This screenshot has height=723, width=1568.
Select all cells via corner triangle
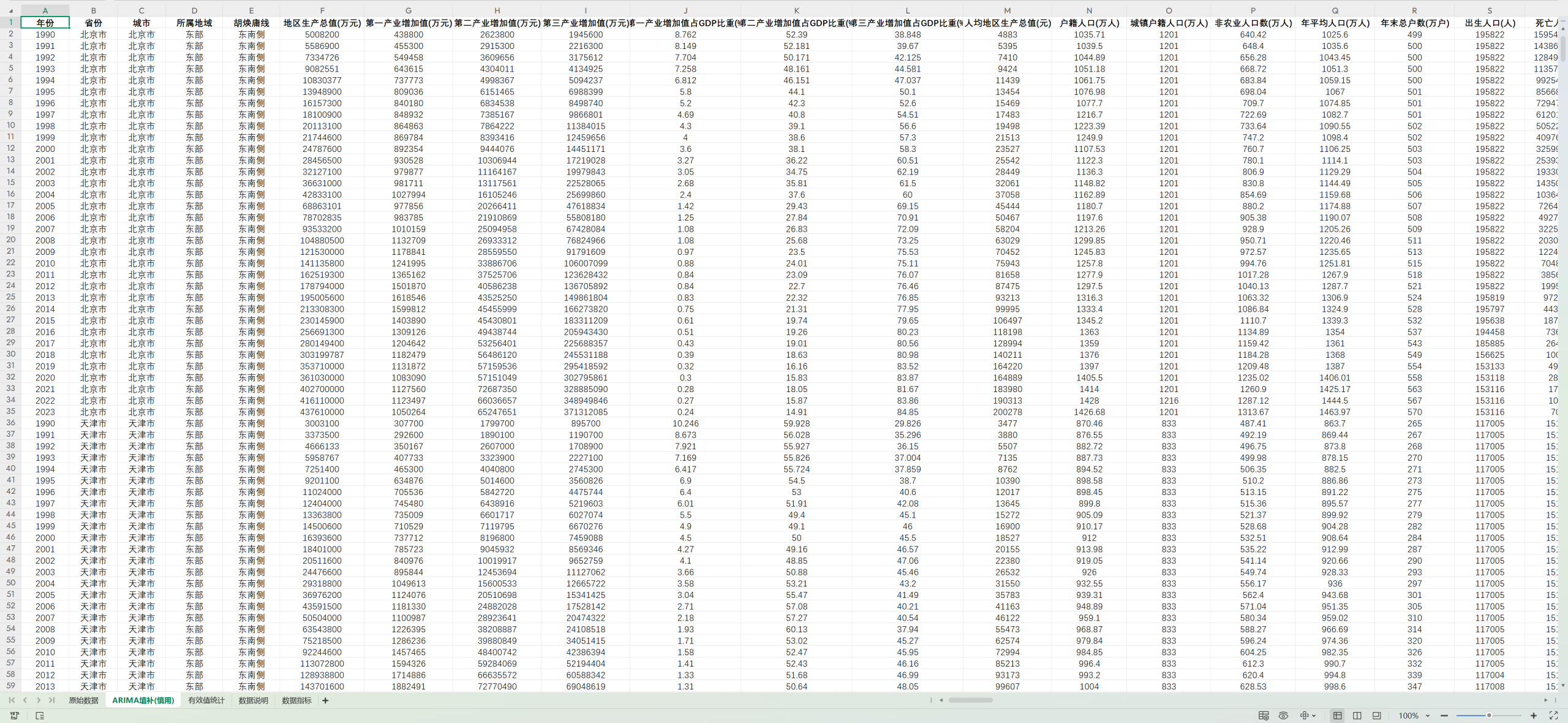pyautogui.click(x=10, y=10)
